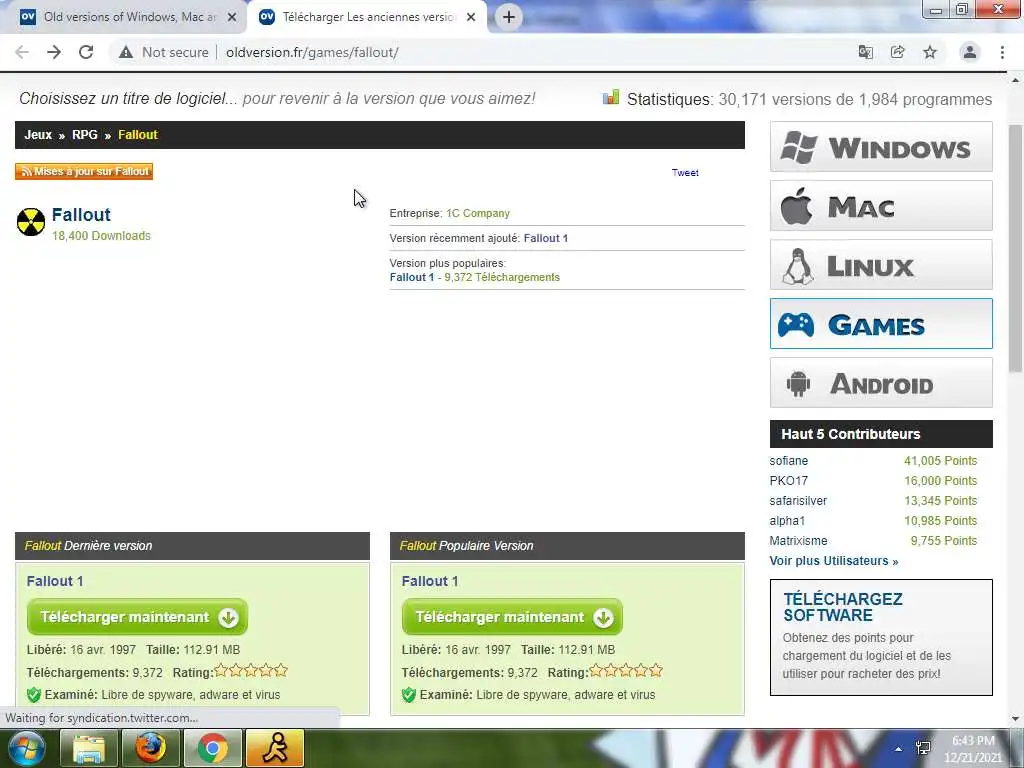The height and width of the screenshot is (768, 1024).
Task: Click contributor sofiane
Action: 788,460
